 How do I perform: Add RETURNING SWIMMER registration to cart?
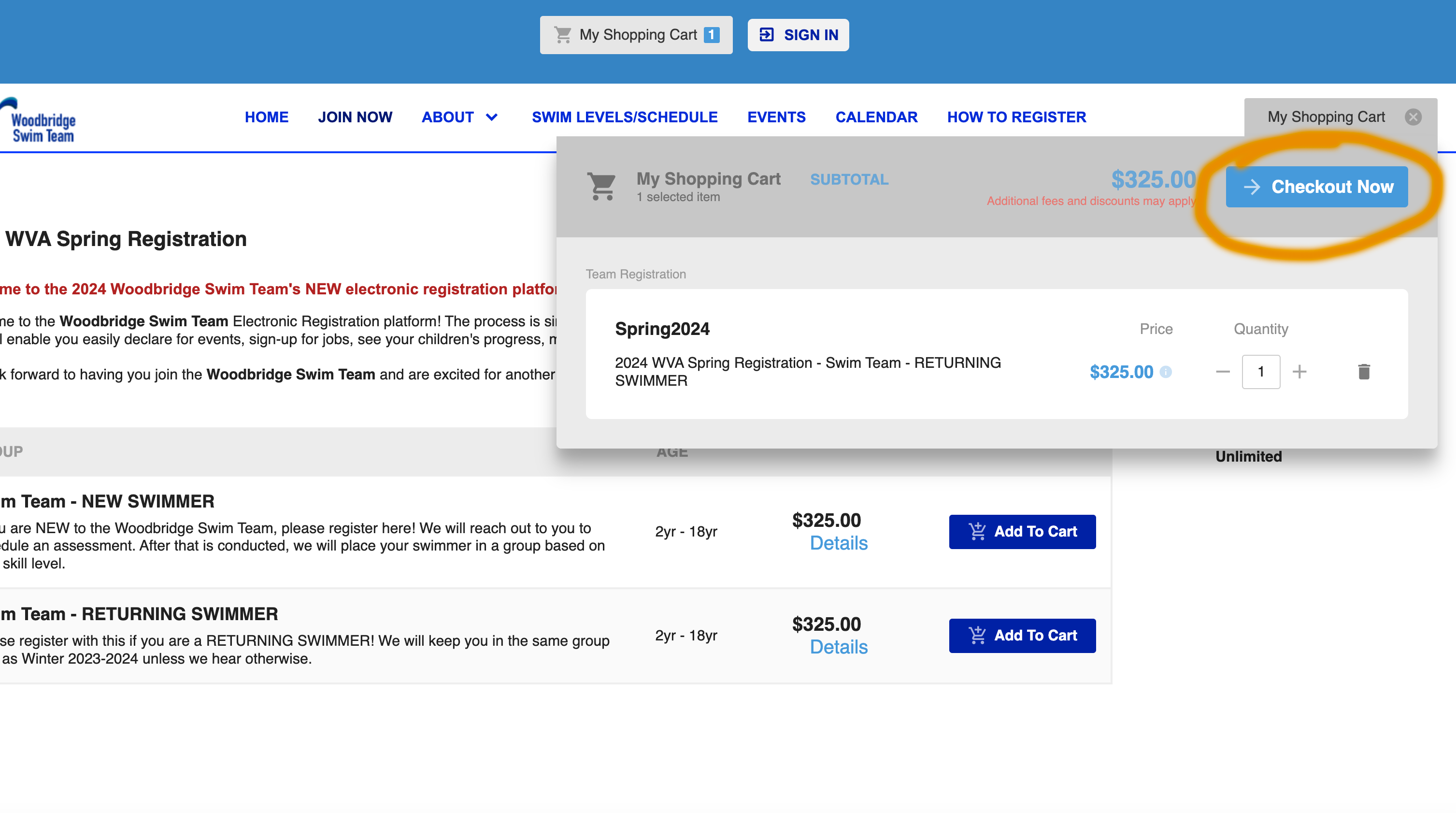coord(1022,636)
